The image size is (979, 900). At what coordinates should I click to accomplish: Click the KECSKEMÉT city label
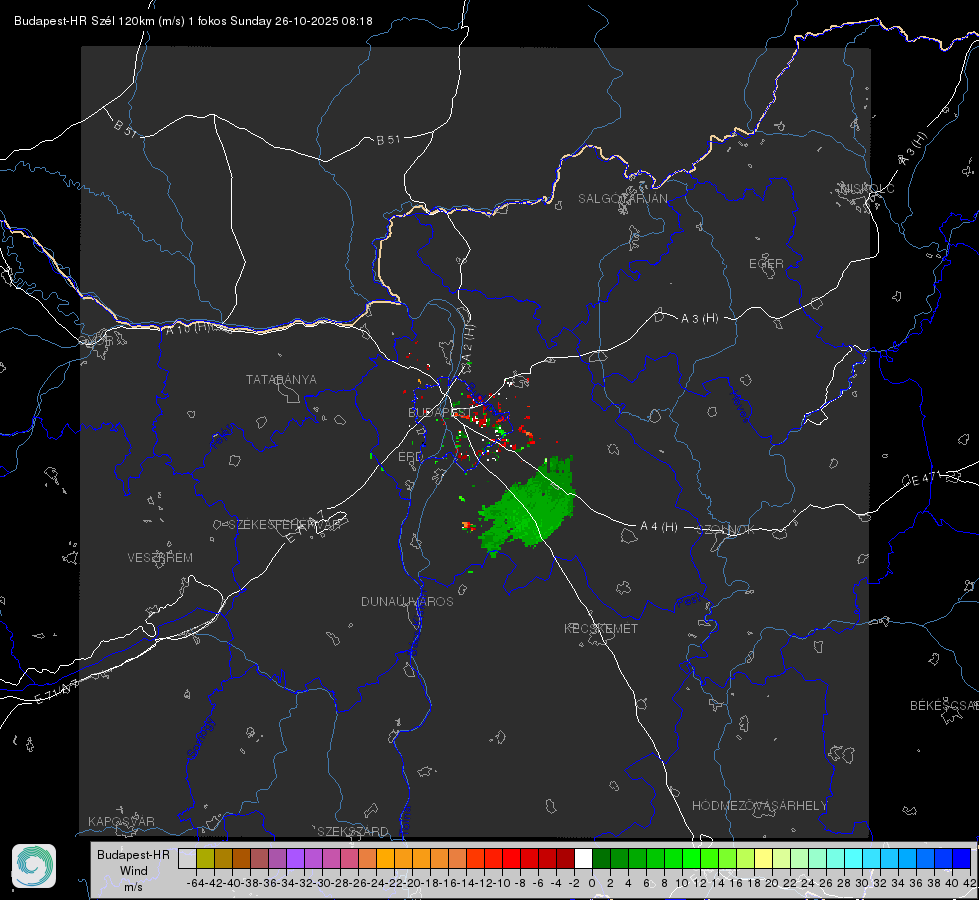[601, 628]
